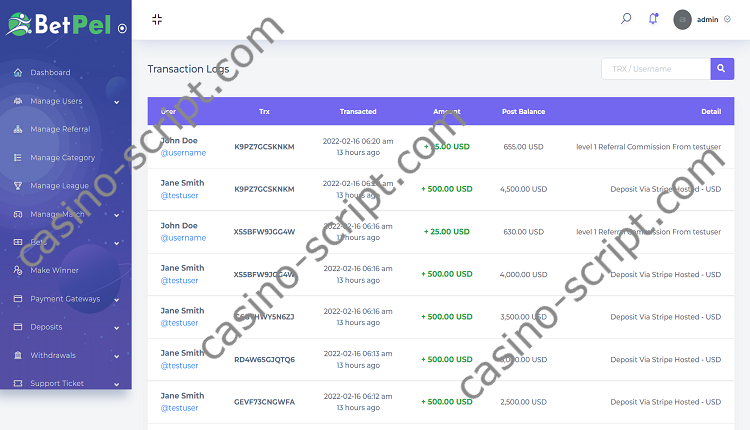Open the search icon in top bar
This screenshot has width=750, height=430.
tap(626, 18)
